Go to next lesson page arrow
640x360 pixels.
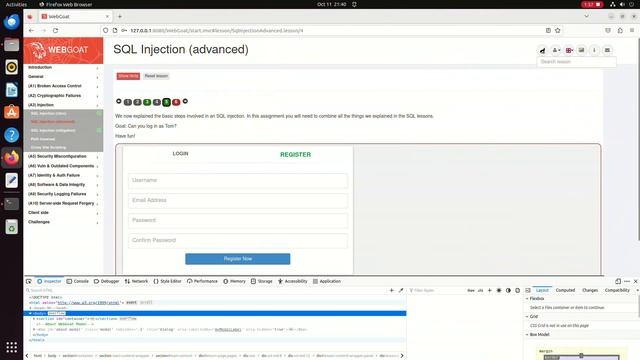pyautogui.click(x=185, y=101)
